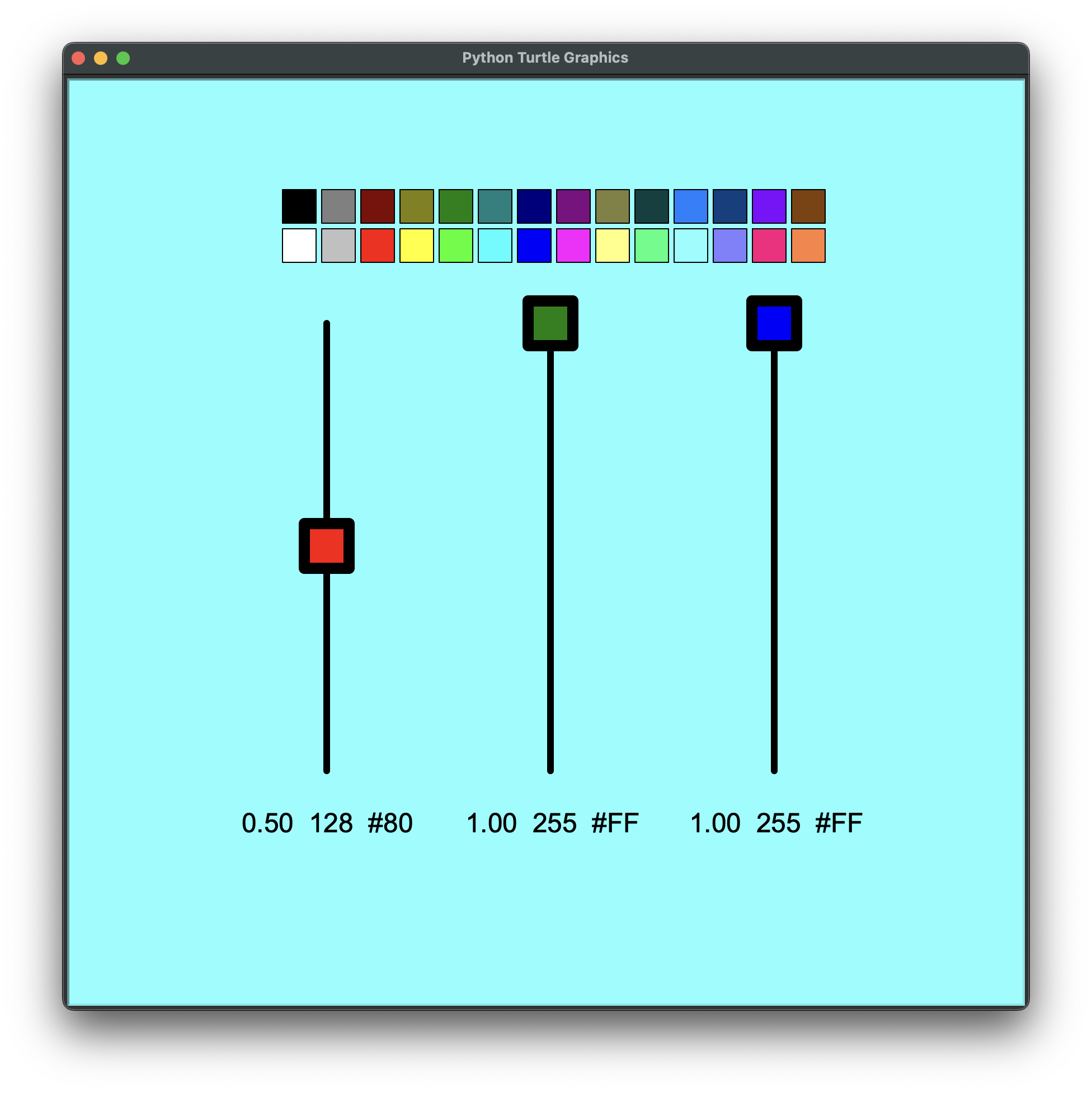Image resolution: width=1092 pixels, height=1093 pixels.
Task: Pick the white color swatch
Action: [299, 246]
